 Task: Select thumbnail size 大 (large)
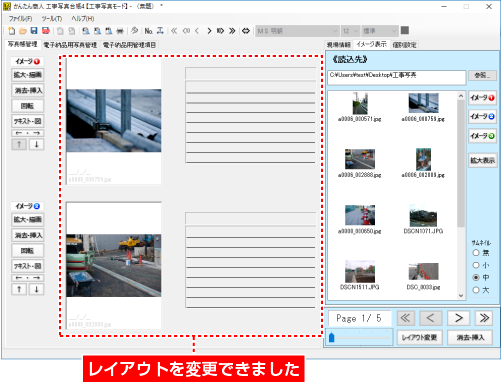pos(476,290)
